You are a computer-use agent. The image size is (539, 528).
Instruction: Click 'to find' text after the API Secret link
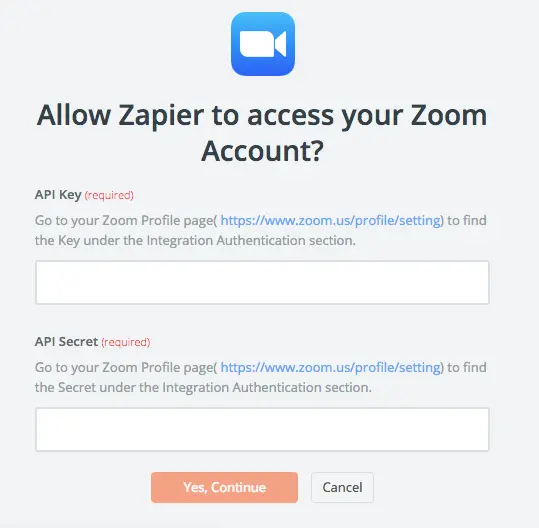[466, 367]
